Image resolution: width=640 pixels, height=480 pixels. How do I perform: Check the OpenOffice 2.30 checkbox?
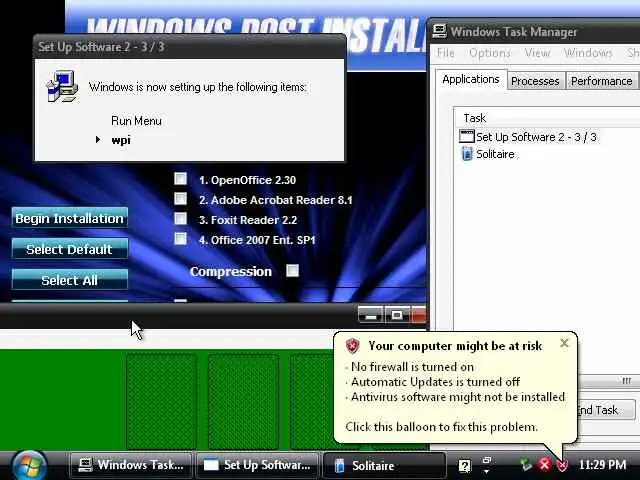pos(180,179)
